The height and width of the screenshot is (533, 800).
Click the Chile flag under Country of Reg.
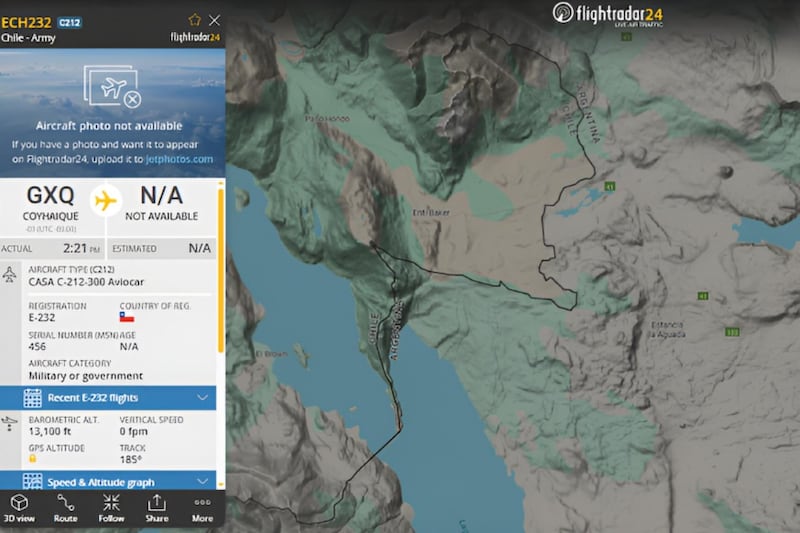pyautogui.click(x=127, y=317)
